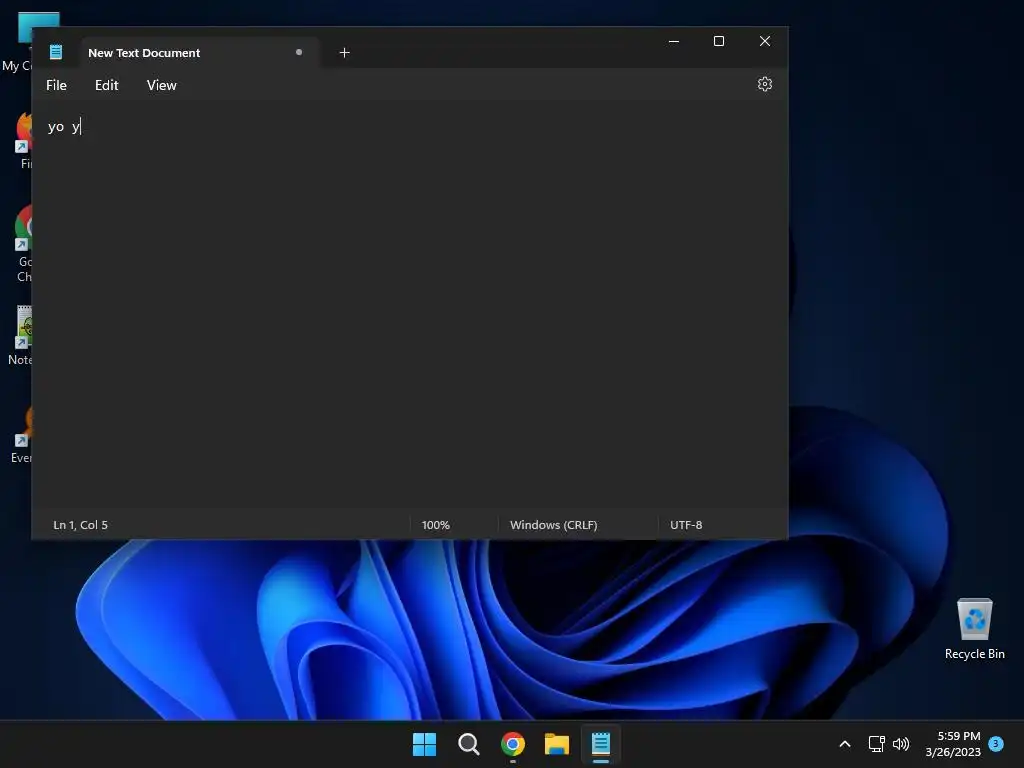Click the Notepad icon on the taskbar
The image size is (1024, 768).
tap(601, 744)
